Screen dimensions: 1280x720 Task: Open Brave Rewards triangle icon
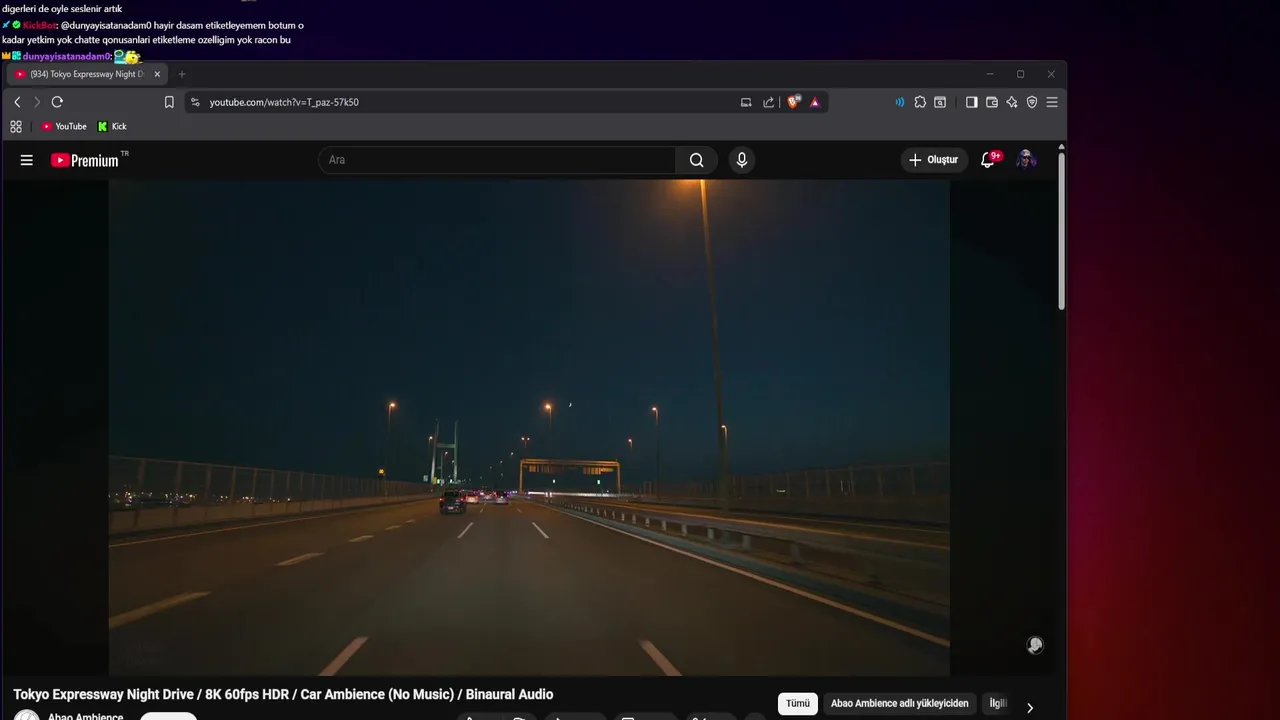click(x=815, y=102)
